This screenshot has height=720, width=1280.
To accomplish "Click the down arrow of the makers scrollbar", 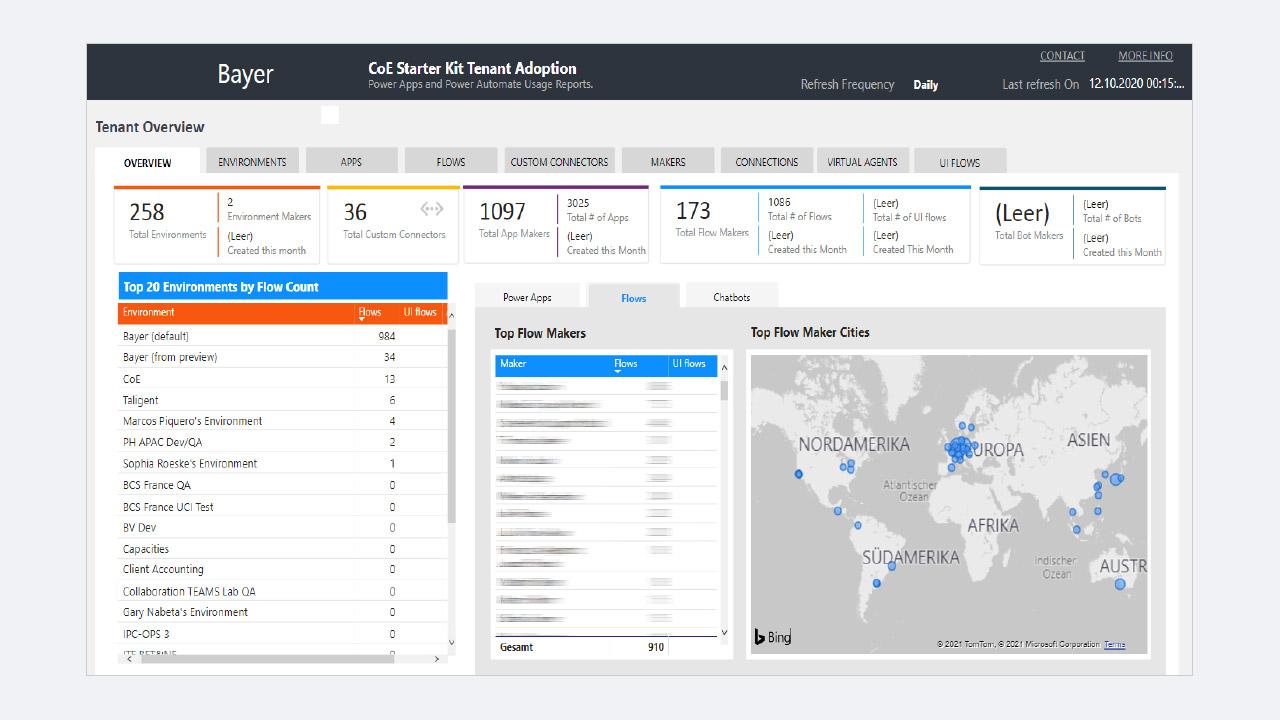I will [724, 633].
